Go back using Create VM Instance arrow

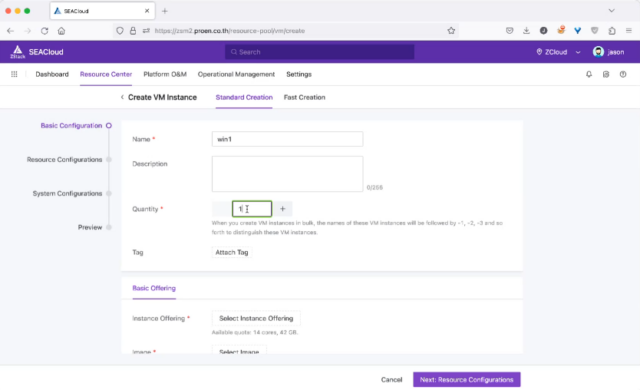click(122, 97)
